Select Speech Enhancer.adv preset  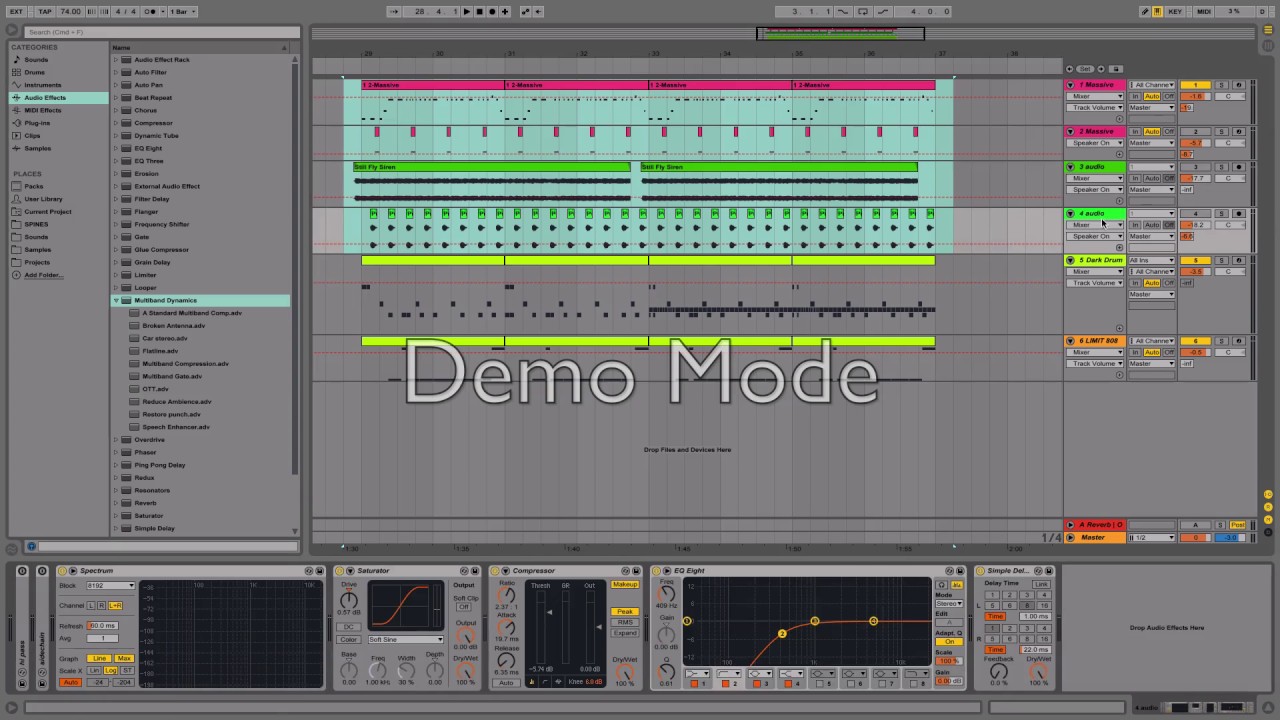[x=176, y=427]
